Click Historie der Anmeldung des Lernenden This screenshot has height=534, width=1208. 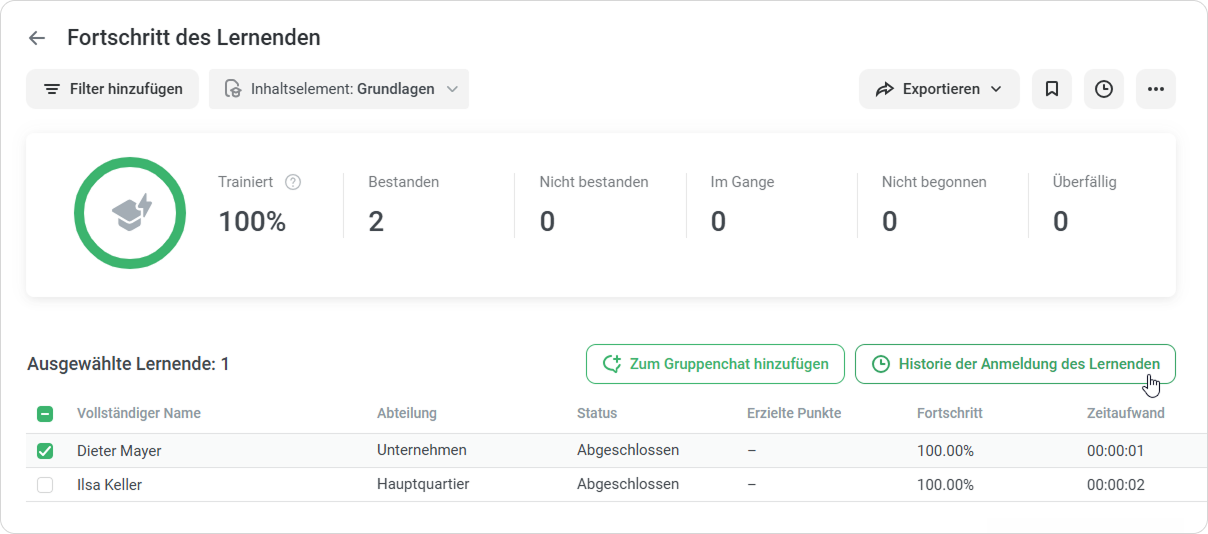pyautogui.click(x=1015, y=364)
